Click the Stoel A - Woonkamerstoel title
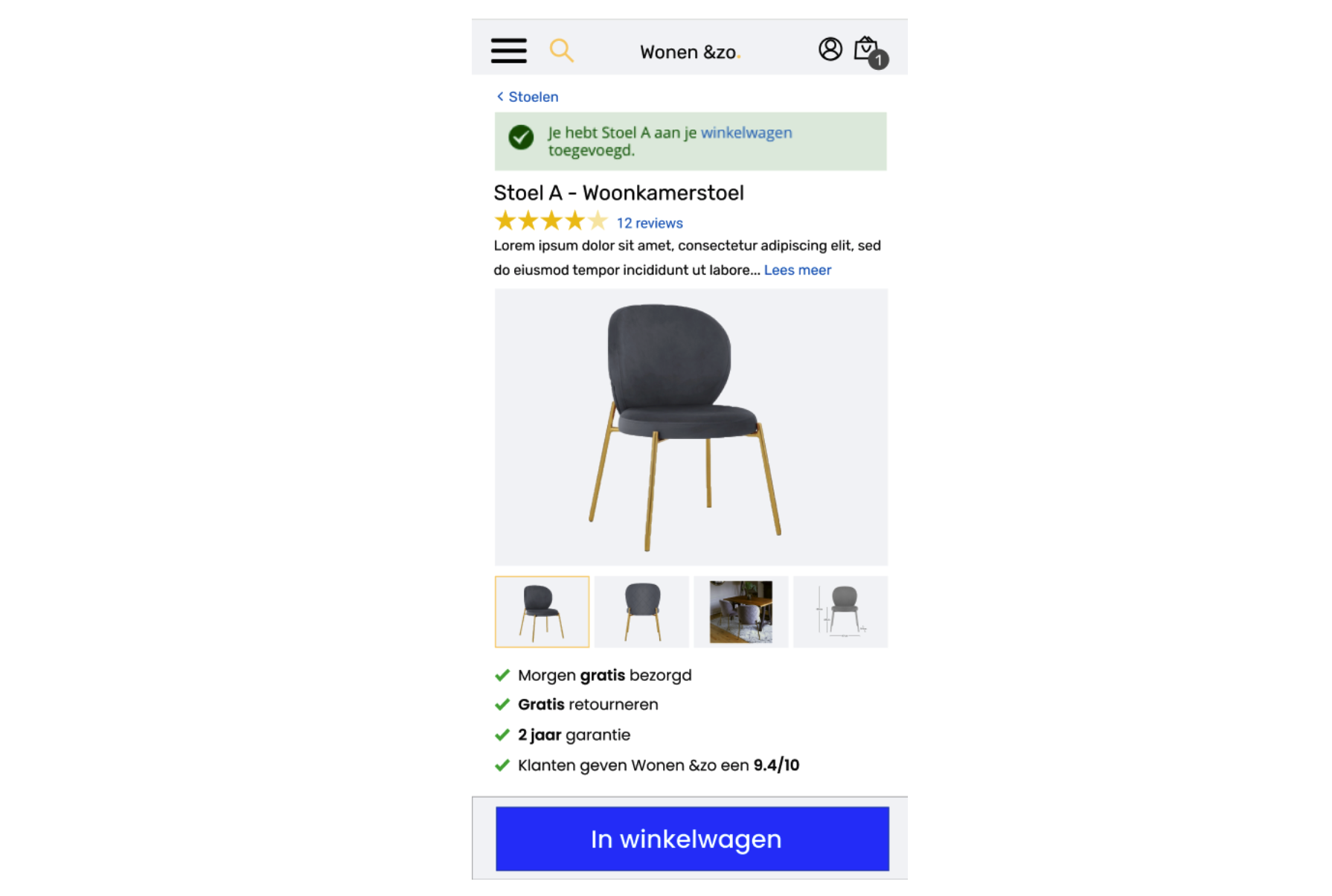The height and width of the screenshot is (896, 1332). click(x=618, y=193)
